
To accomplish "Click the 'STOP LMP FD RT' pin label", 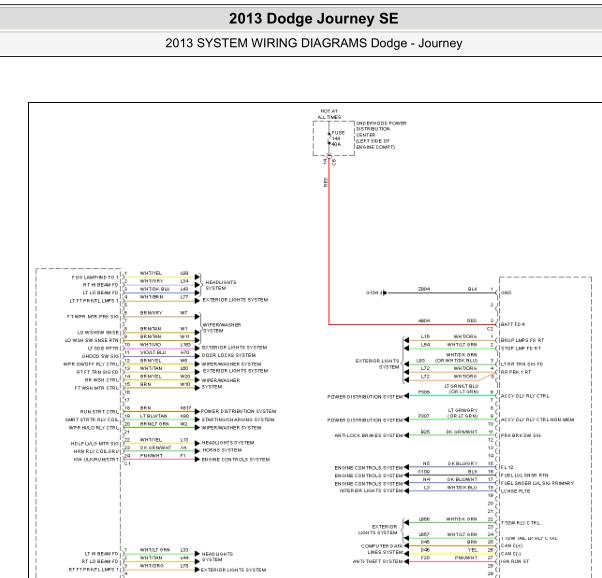I will 521,348.
